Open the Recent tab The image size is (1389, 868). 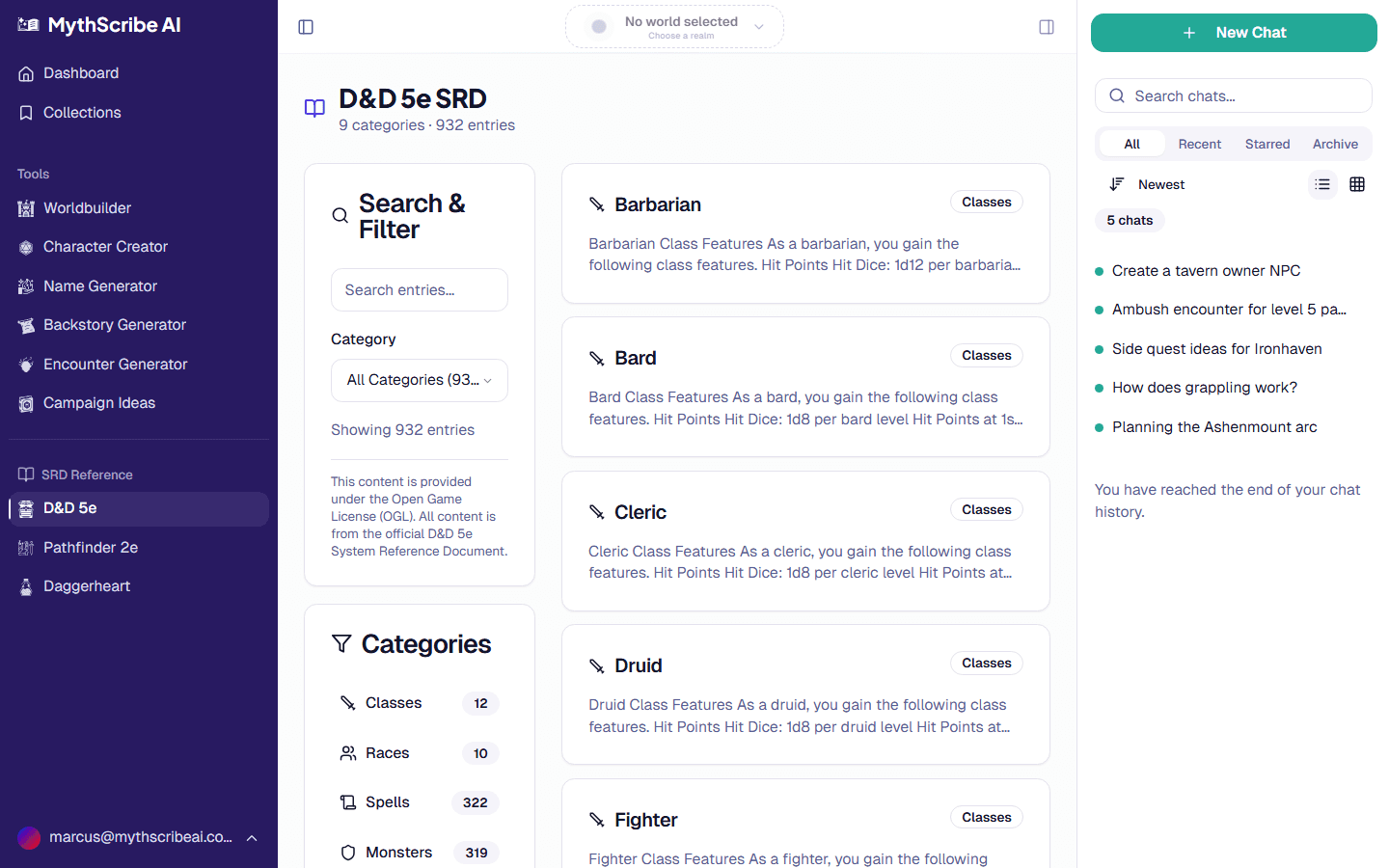(x=1199, y=143)
